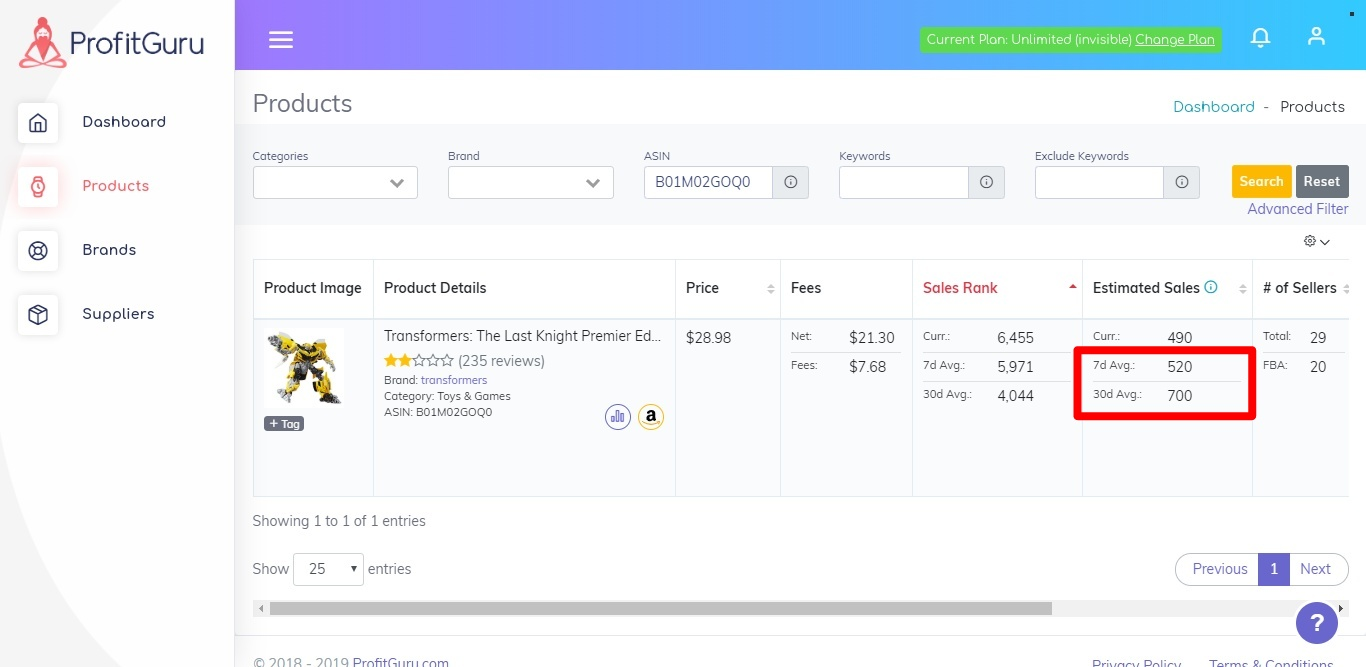1366x667 pixels.
Task: Click the 490 current estimated sales
Action: click(1180, 338)
